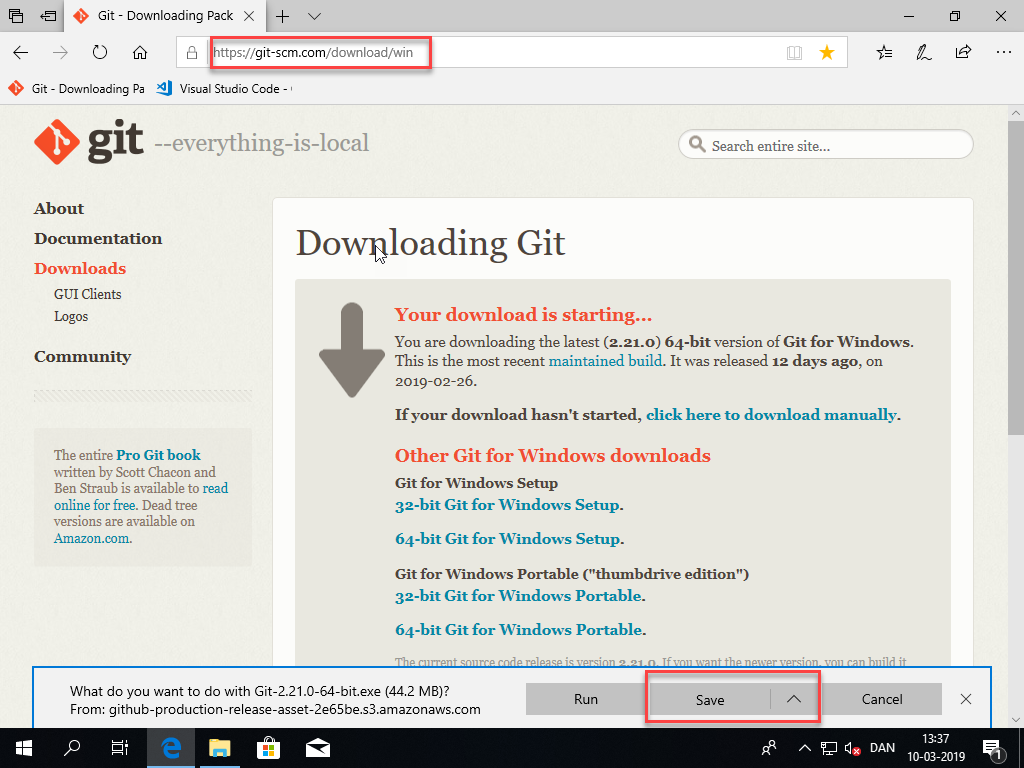Open the About page link

59,208
